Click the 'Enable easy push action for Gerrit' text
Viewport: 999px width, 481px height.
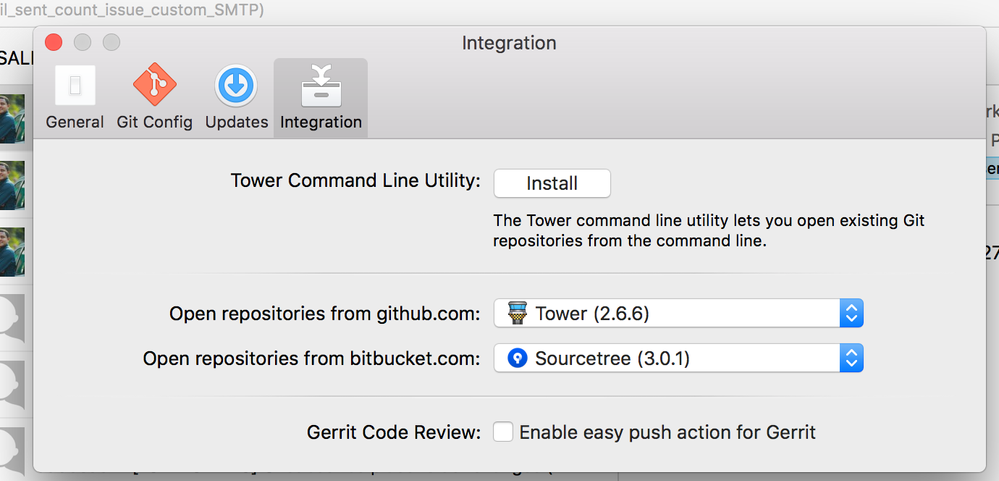(x=668, y=433)
